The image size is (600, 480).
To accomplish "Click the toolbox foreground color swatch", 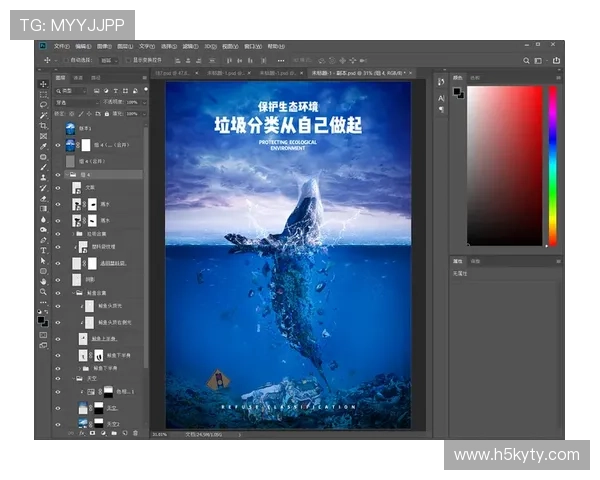I will coord(41,320).
